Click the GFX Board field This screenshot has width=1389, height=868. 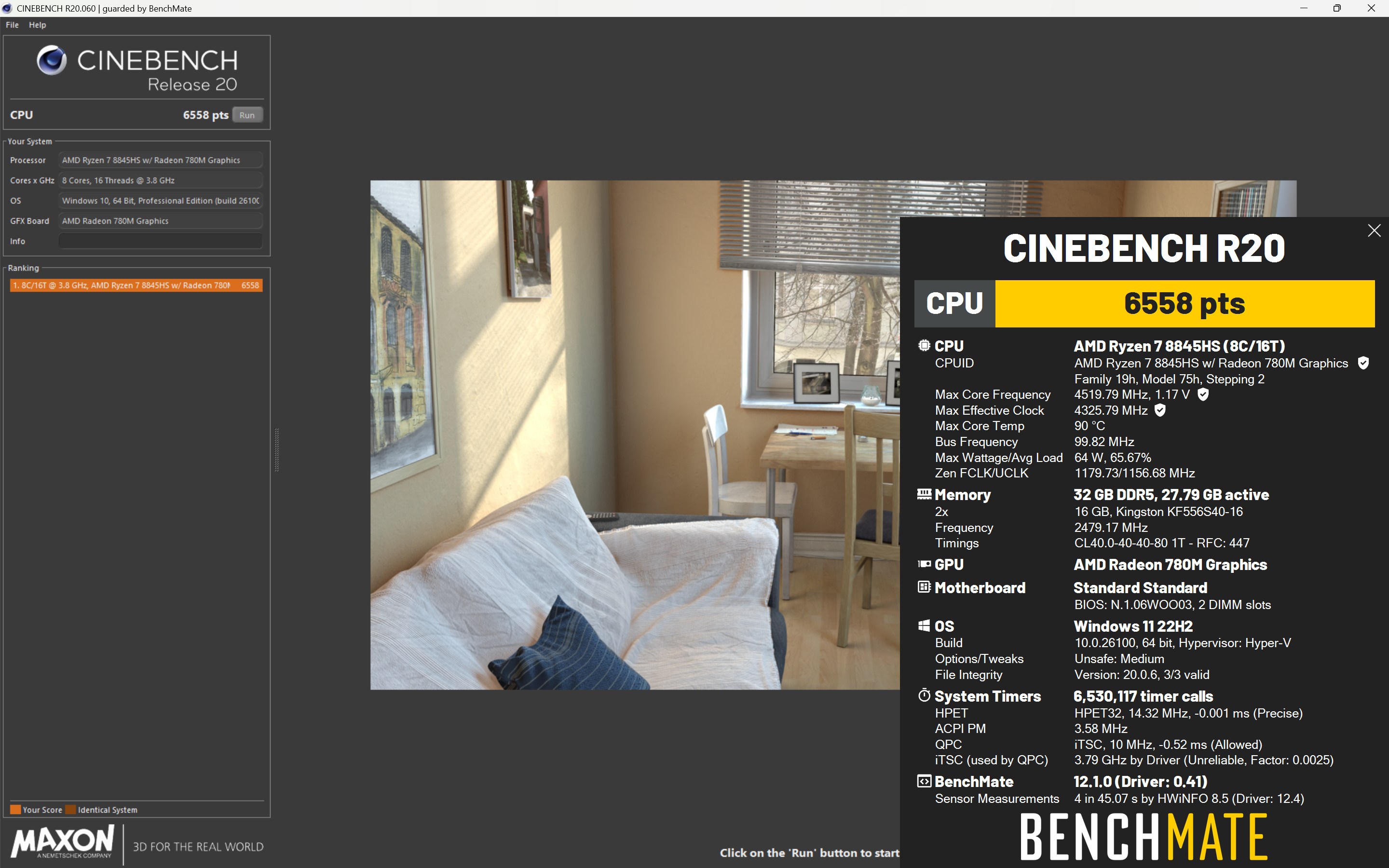(x=161, y=221)
